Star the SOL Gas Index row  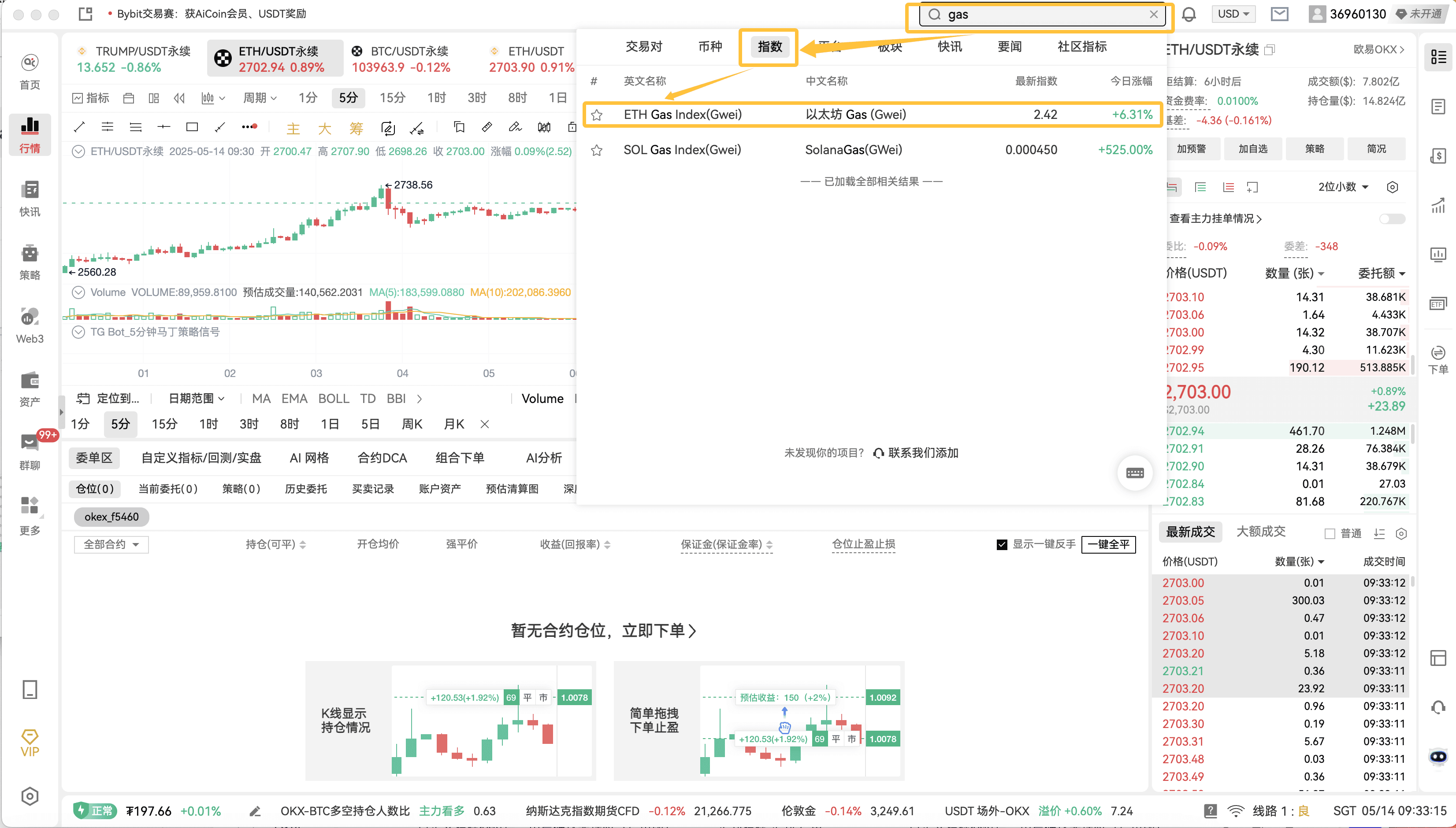tap(596, 150)
